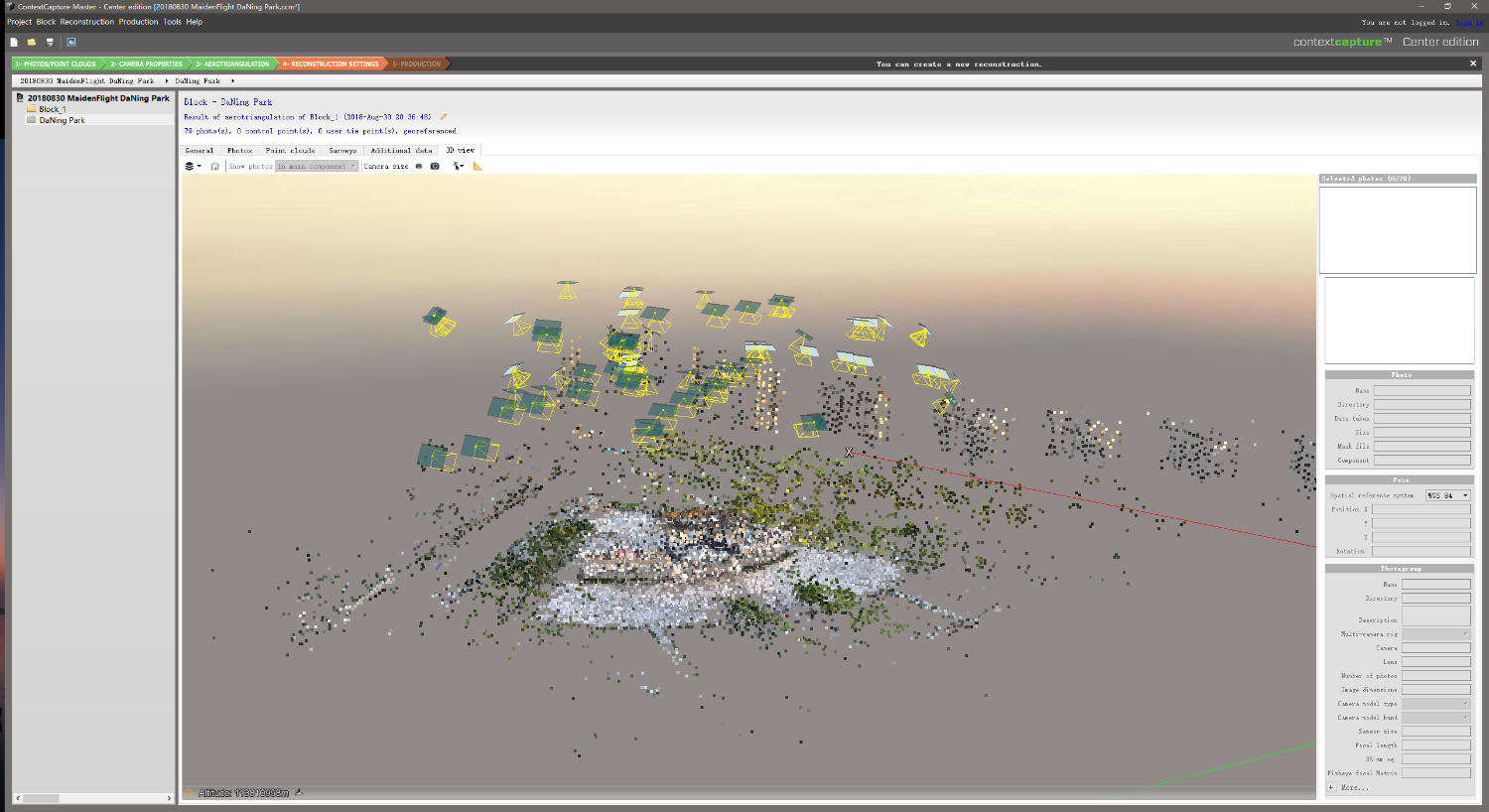Click Position X field

(x=1422, y=509)
